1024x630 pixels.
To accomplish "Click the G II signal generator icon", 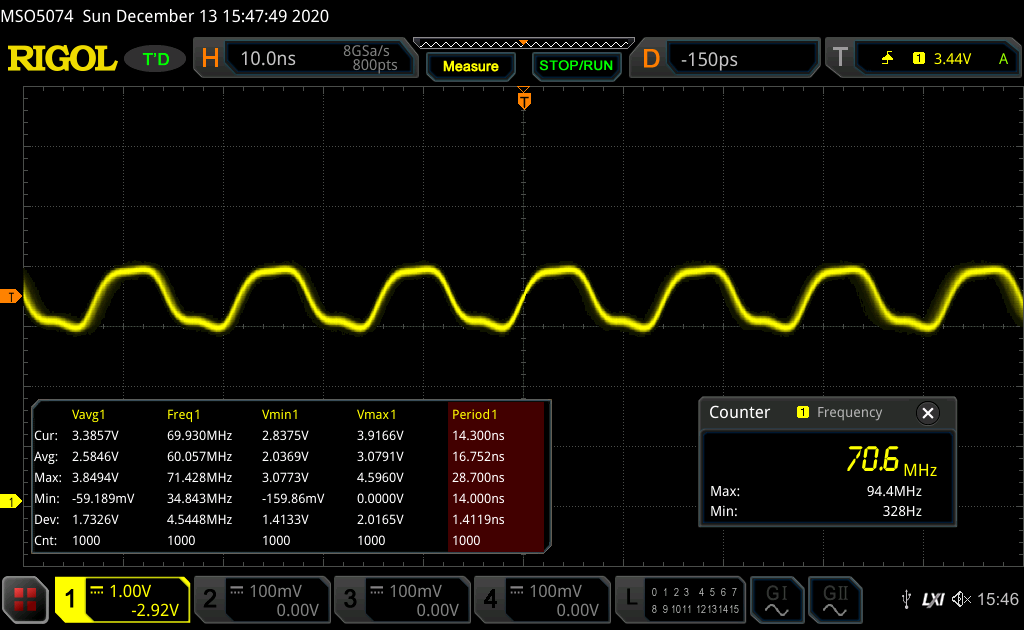I will point(834,599).
